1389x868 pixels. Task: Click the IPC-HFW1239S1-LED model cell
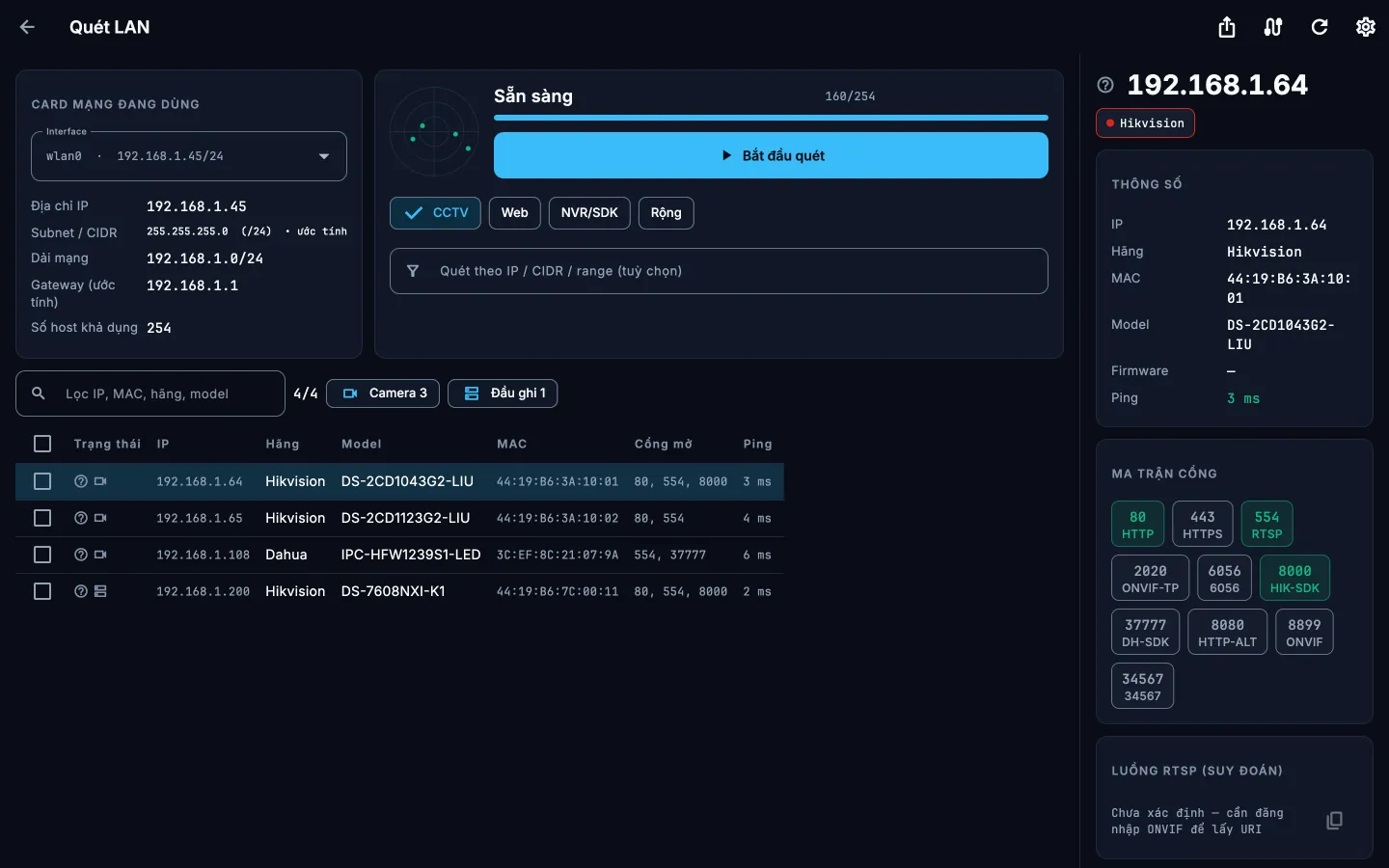[411, 555]
